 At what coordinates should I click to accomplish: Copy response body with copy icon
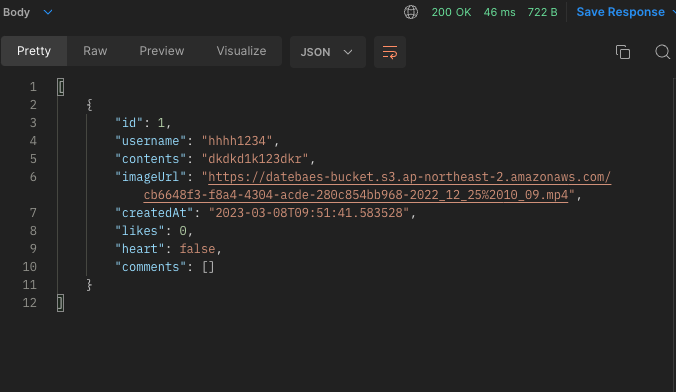click(x=623, y=52)
